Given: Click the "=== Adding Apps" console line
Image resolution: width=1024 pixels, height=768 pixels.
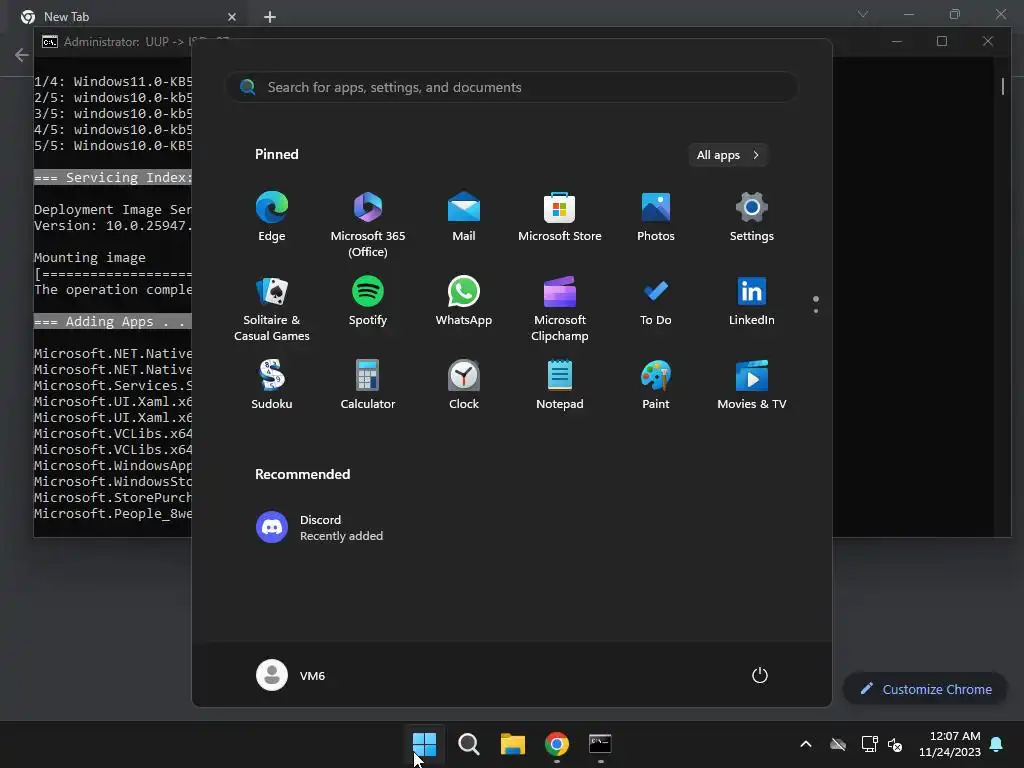Looking at the screenshot, I should click(x=113, y=321).
